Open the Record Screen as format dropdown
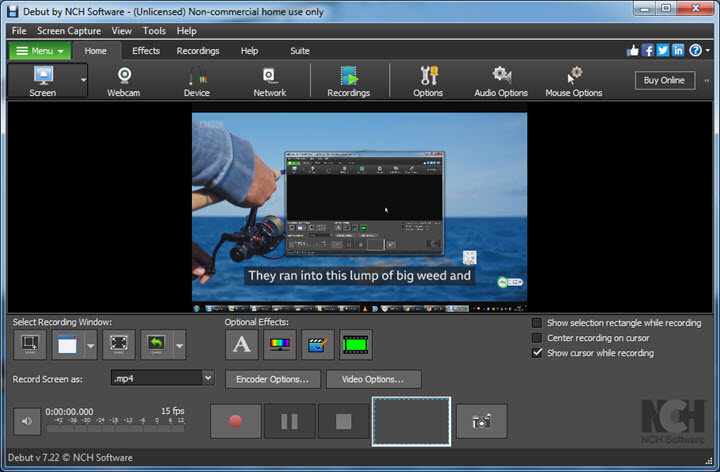Screen dimensions: 720x472 click(208, 378)
